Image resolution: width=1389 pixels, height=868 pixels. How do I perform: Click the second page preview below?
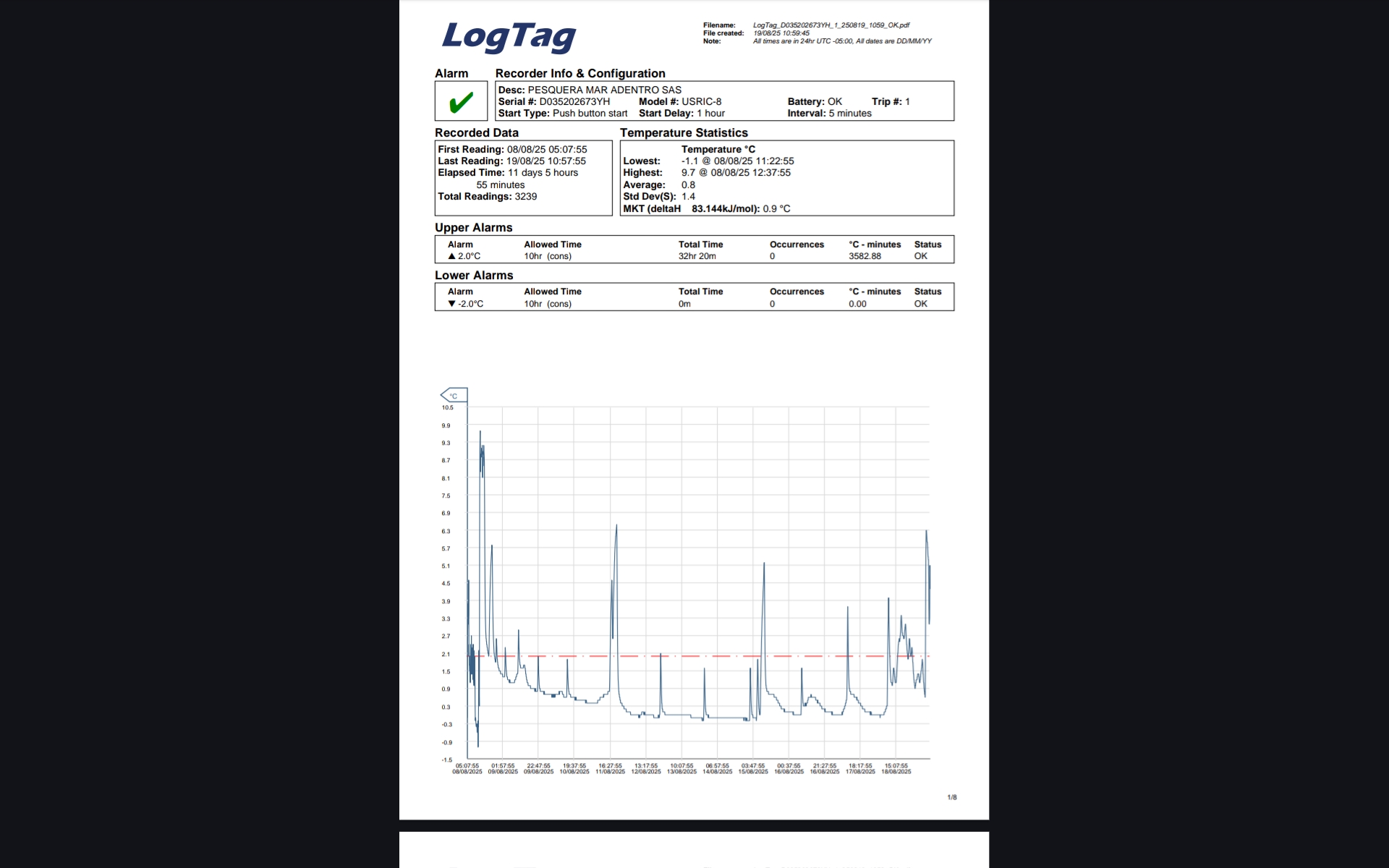[694, 850]
